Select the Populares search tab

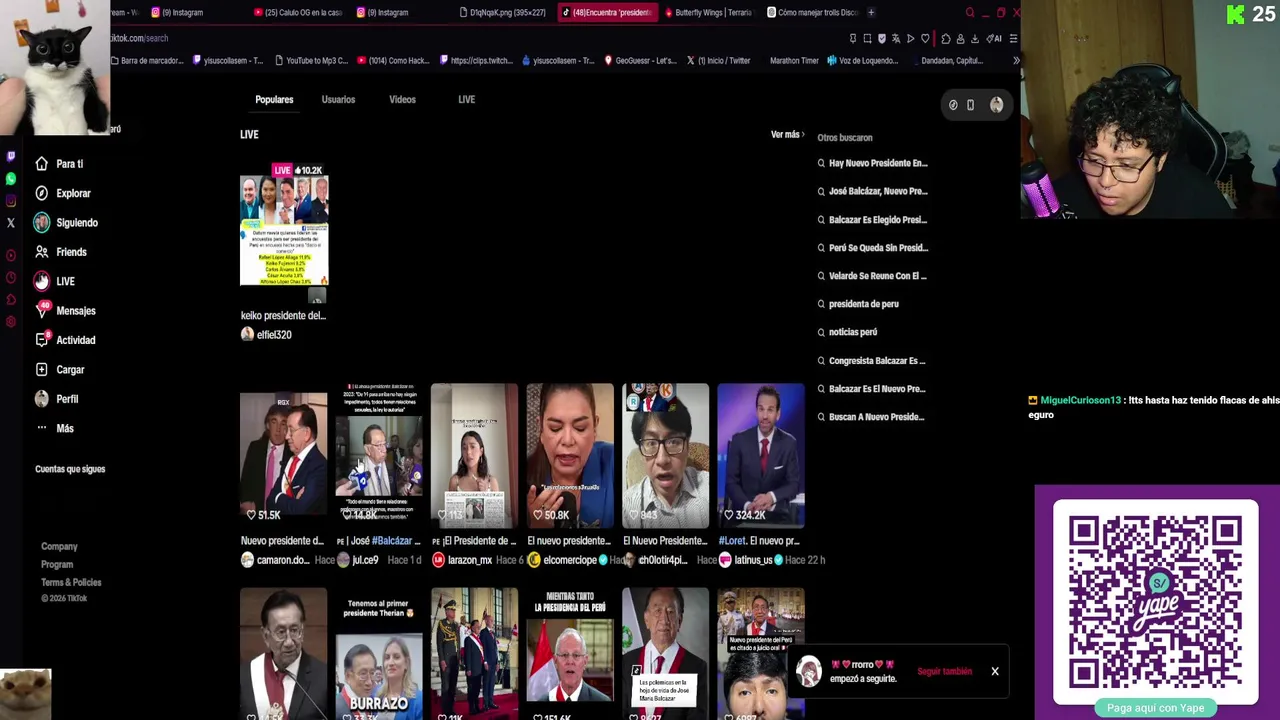coord(274,100)
